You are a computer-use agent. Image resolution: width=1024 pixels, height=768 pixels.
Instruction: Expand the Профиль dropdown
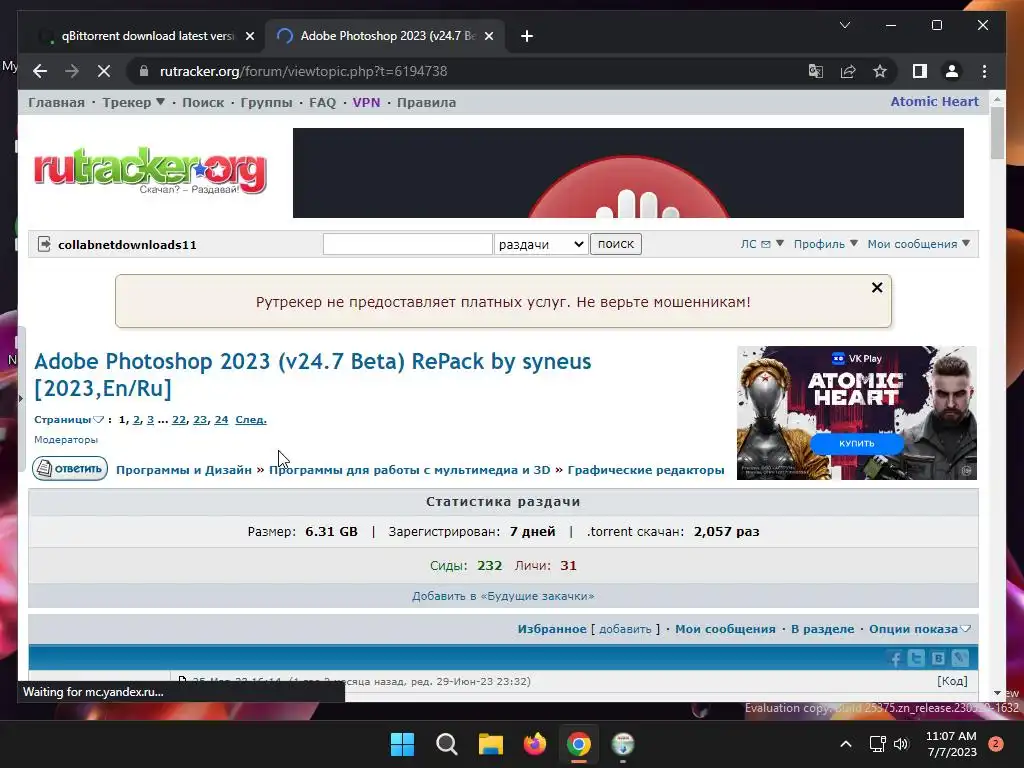[x=825, y=244]
